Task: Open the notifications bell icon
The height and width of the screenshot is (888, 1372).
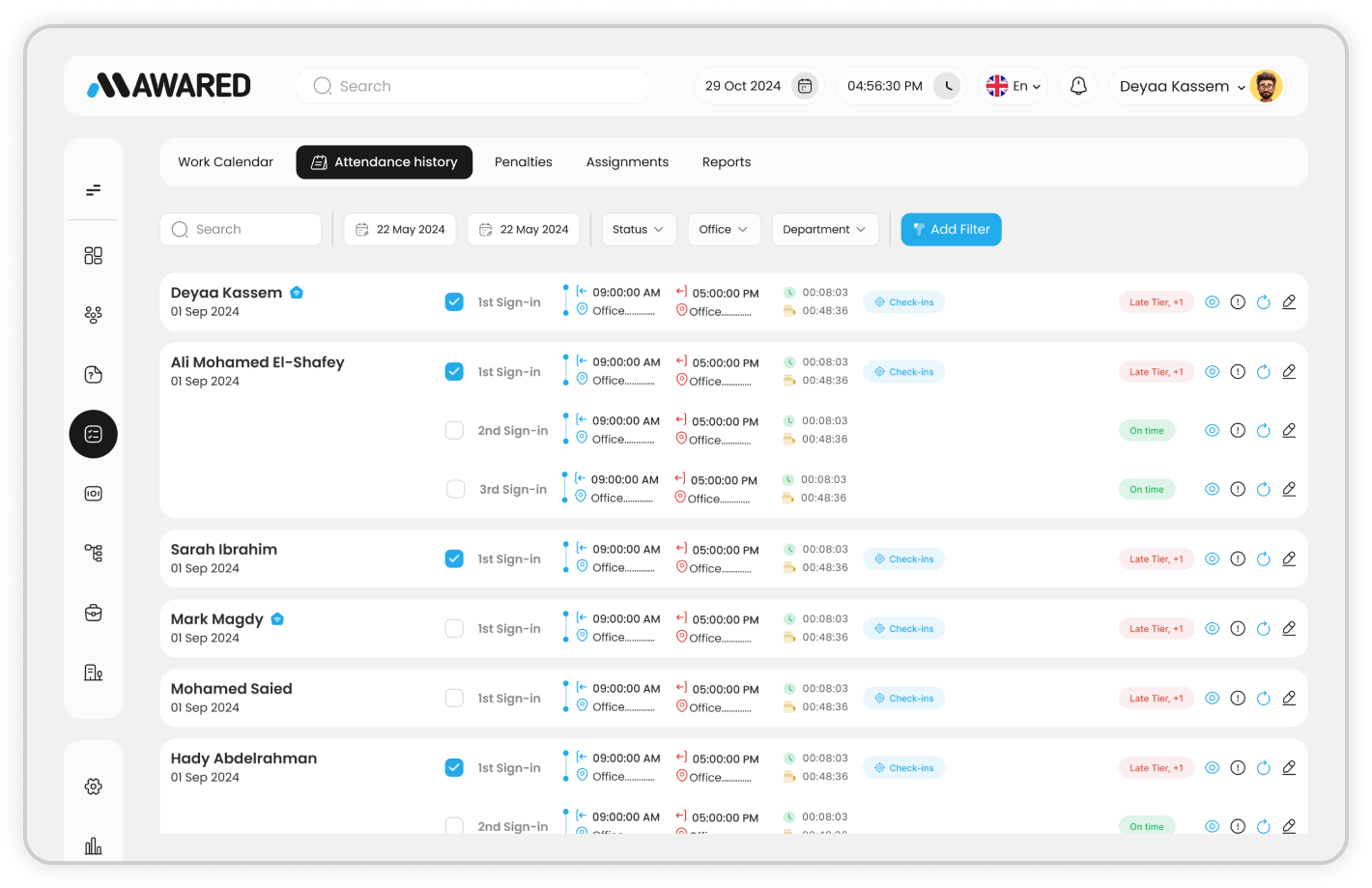Action: point(1077,85)
